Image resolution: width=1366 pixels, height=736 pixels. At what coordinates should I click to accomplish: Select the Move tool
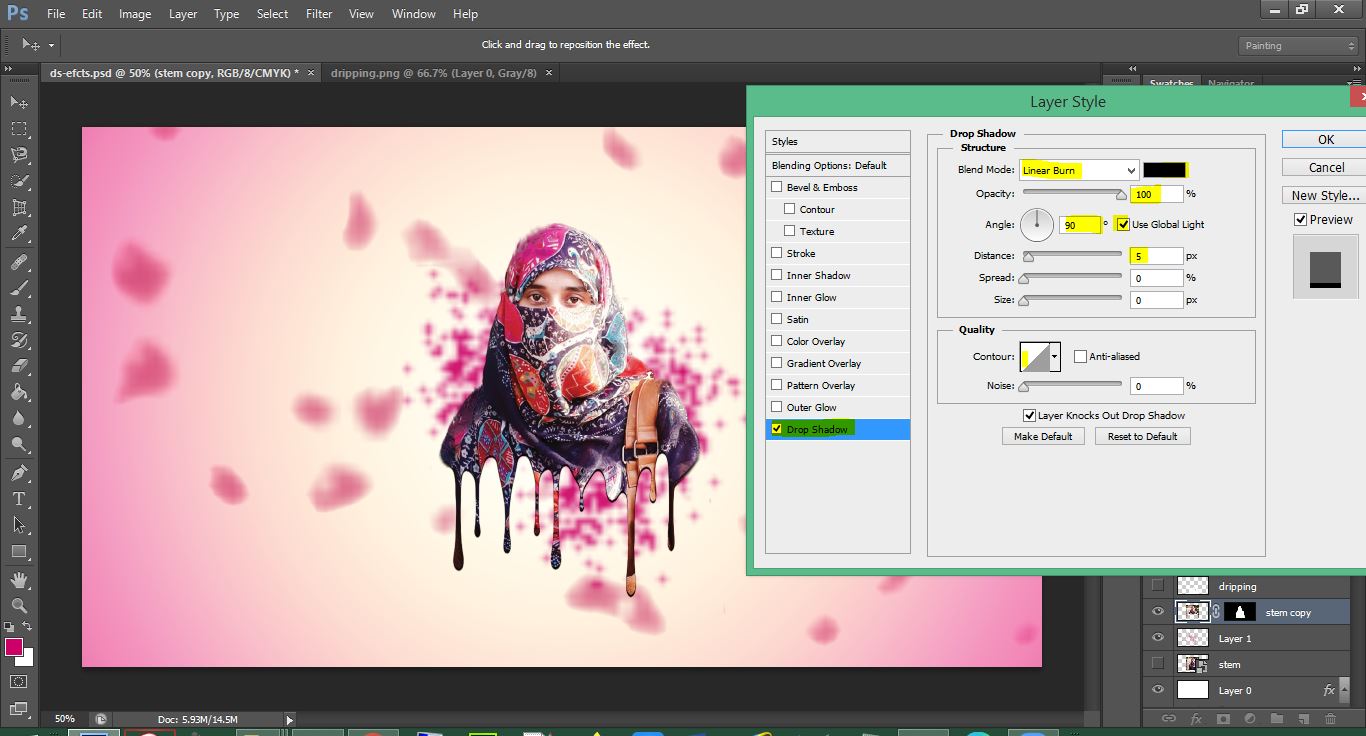pyautogui.click(x=19, y=103)
